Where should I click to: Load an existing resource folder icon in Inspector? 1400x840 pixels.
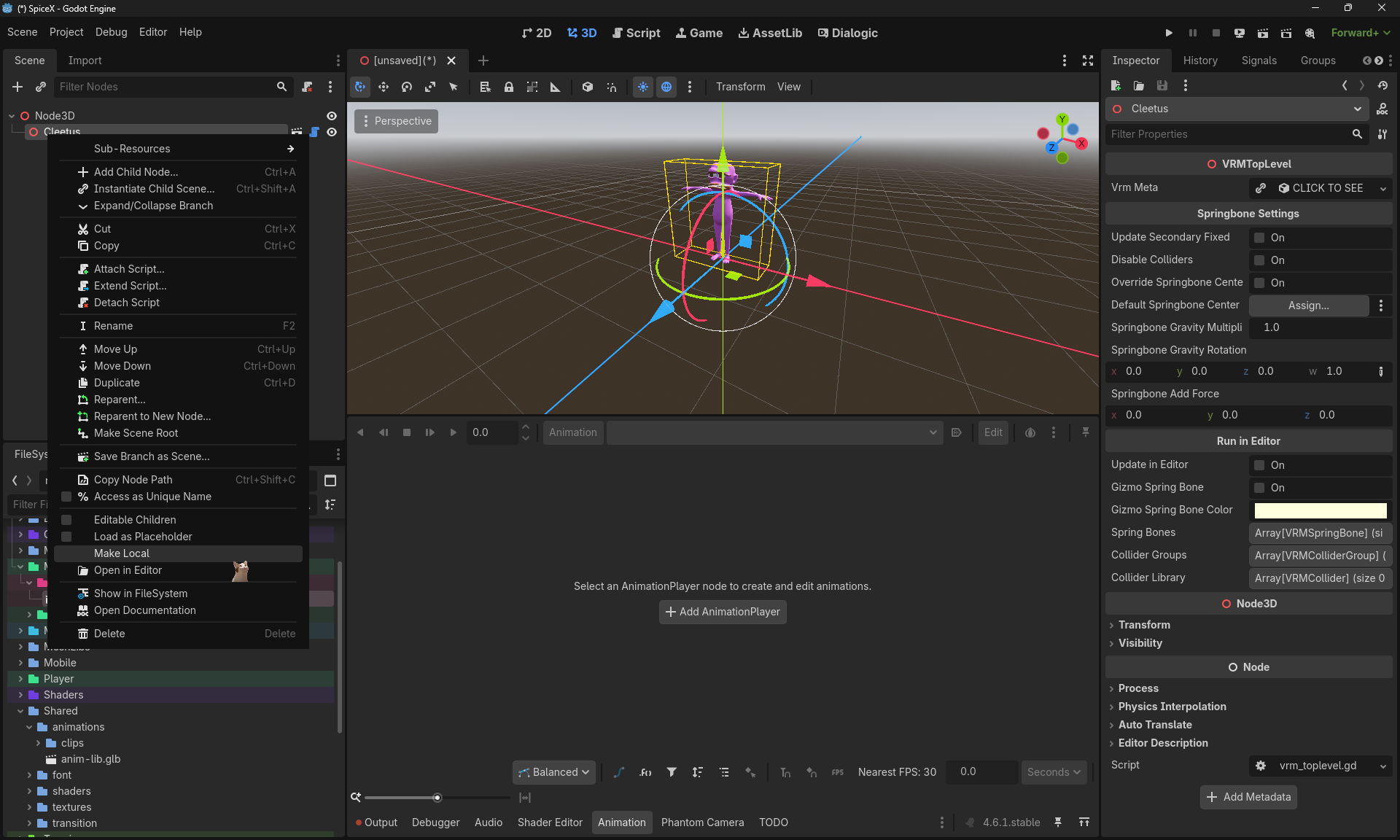click(x=1139, y=85)
